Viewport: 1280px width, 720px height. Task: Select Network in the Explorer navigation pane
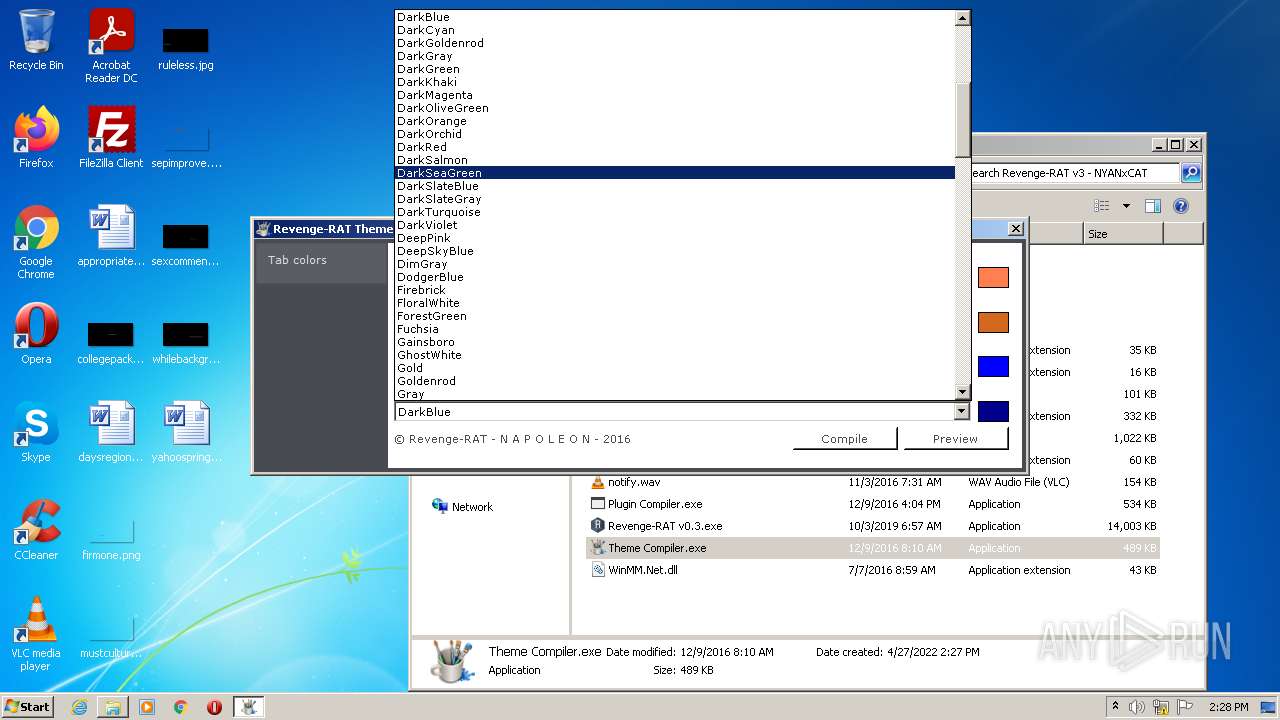tap(462, 507)
